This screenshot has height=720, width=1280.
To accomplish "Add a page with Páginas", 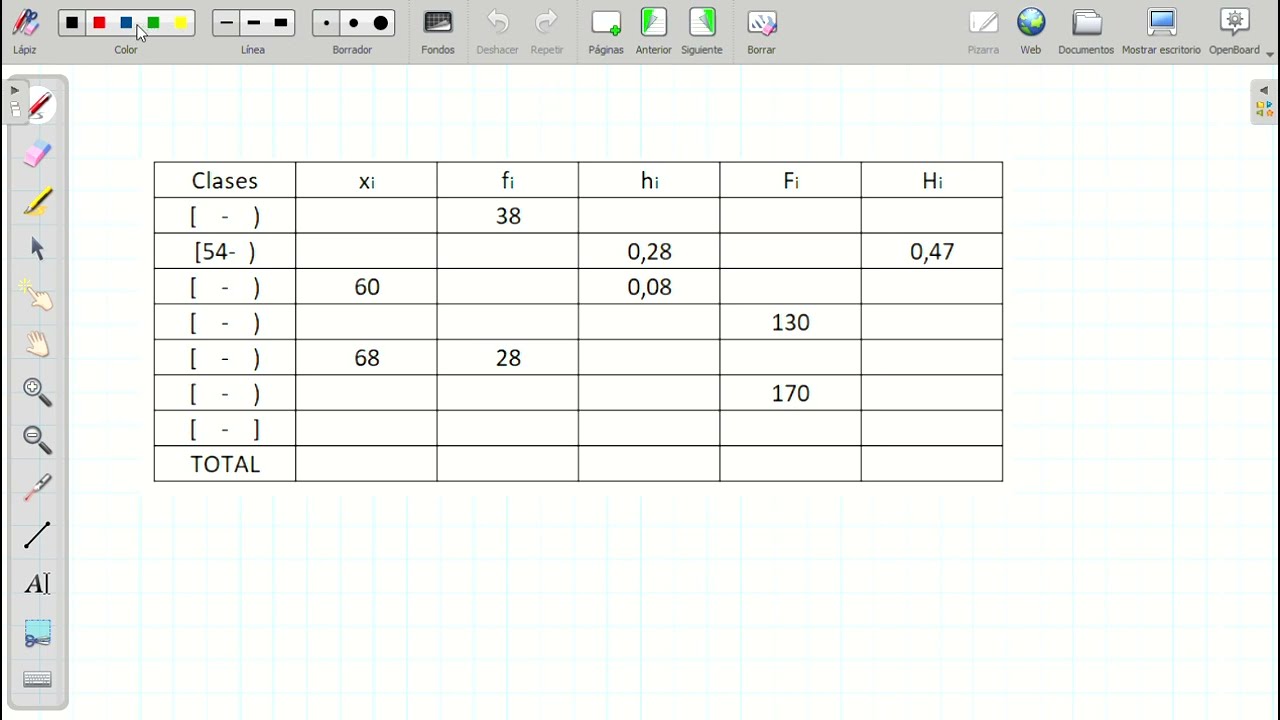I will [606, 31].
